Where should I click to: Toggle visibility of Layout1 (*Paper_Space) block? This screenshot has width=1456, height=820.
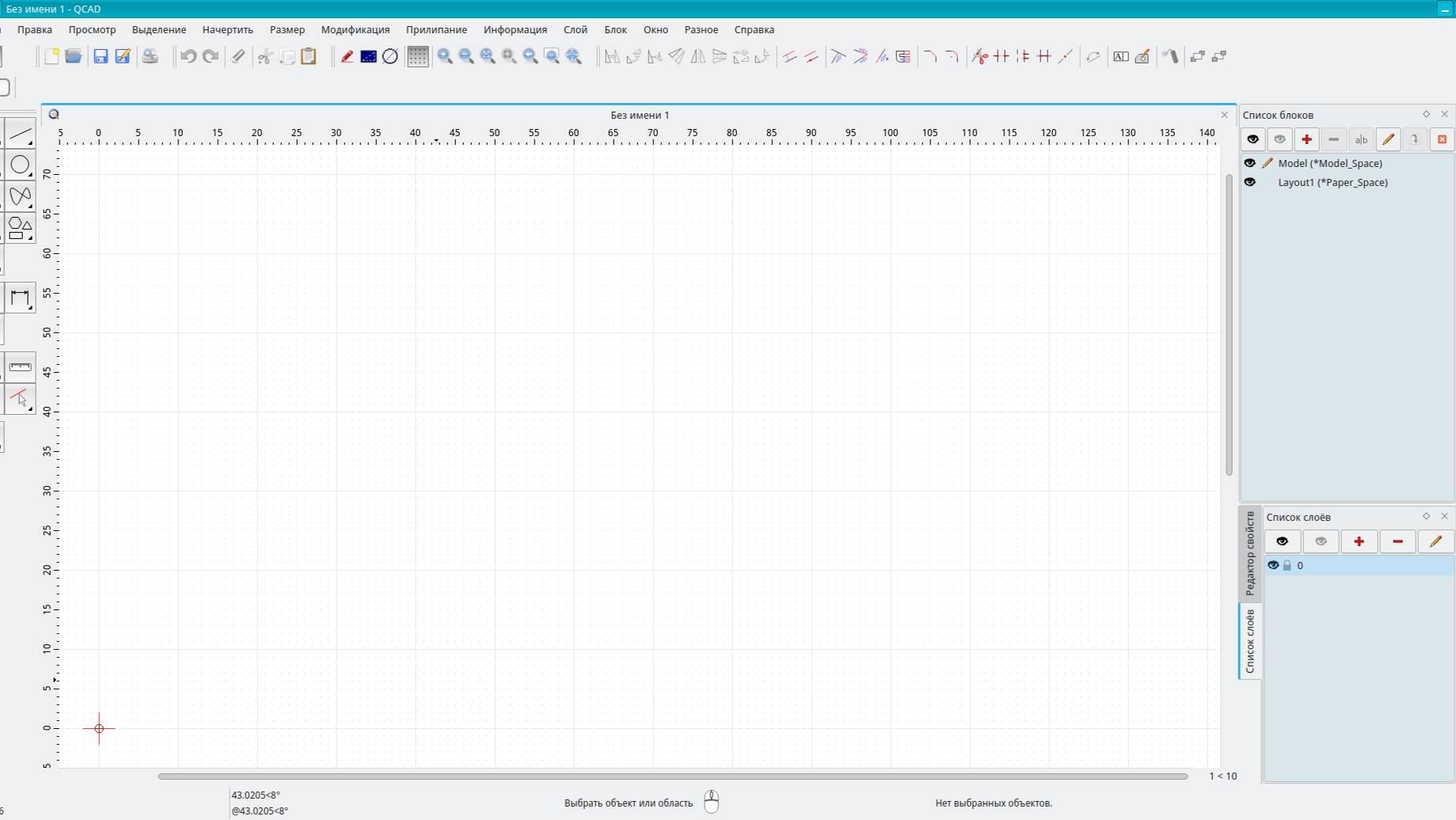pyautogui.click(x=1250, y=182)
